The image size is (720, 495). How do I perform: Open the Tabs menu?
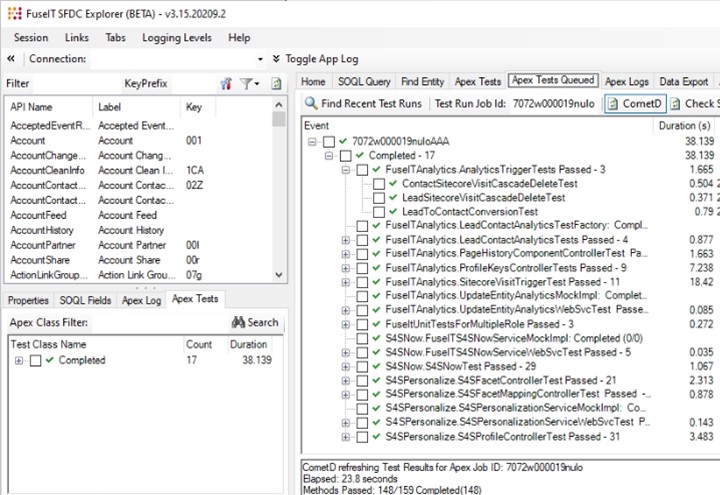tap(115, 38)
